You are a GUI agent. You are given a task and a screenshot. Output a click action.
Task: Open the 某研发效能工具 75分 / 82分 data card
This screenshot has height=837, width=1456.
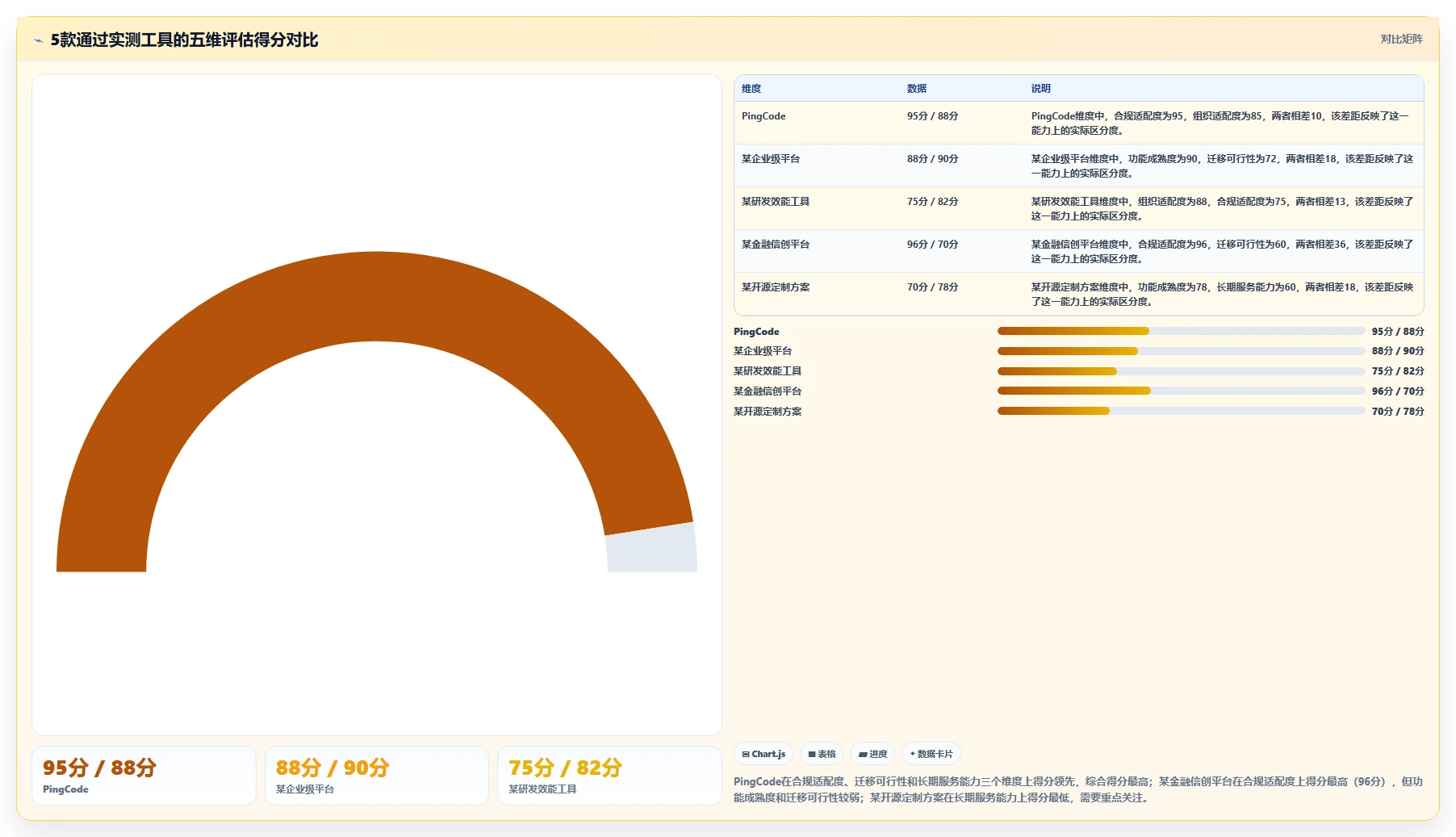click(609, 776)
